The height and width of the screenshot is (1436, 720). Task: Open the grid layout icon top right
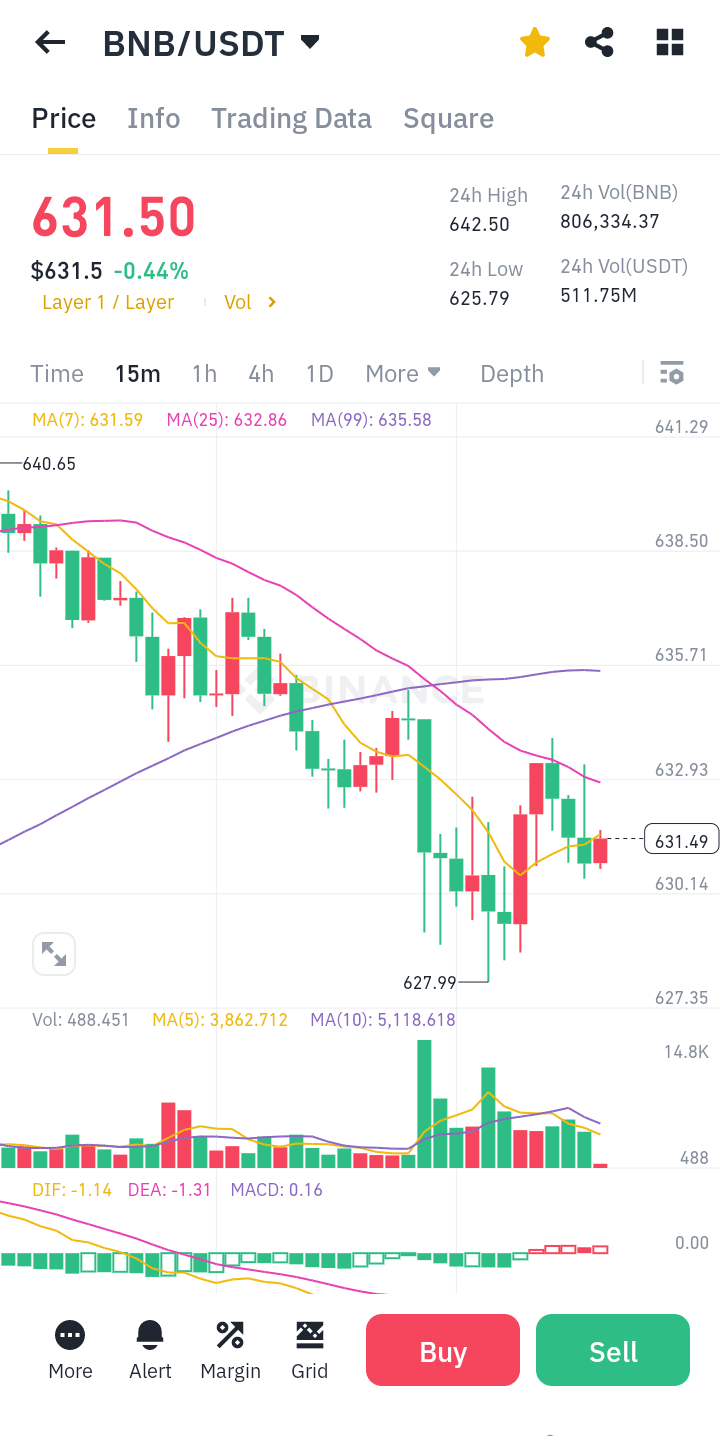(668, 42)
